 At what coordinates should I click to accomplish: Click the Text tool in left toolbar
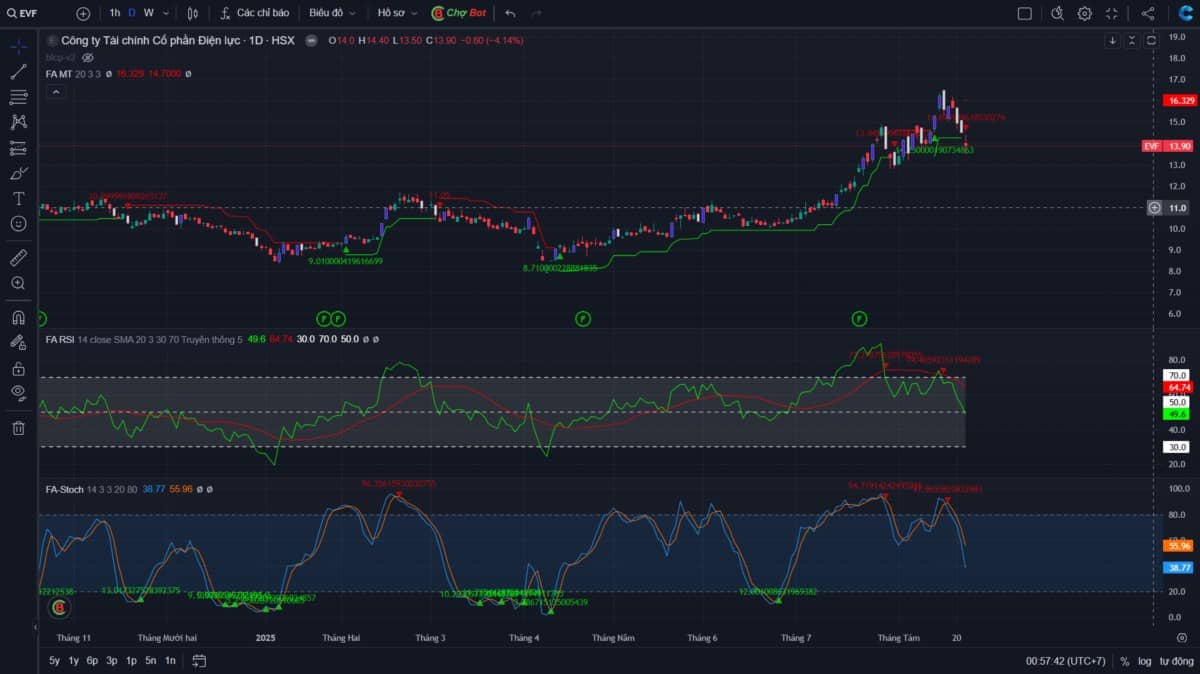(x=18, y=198)
